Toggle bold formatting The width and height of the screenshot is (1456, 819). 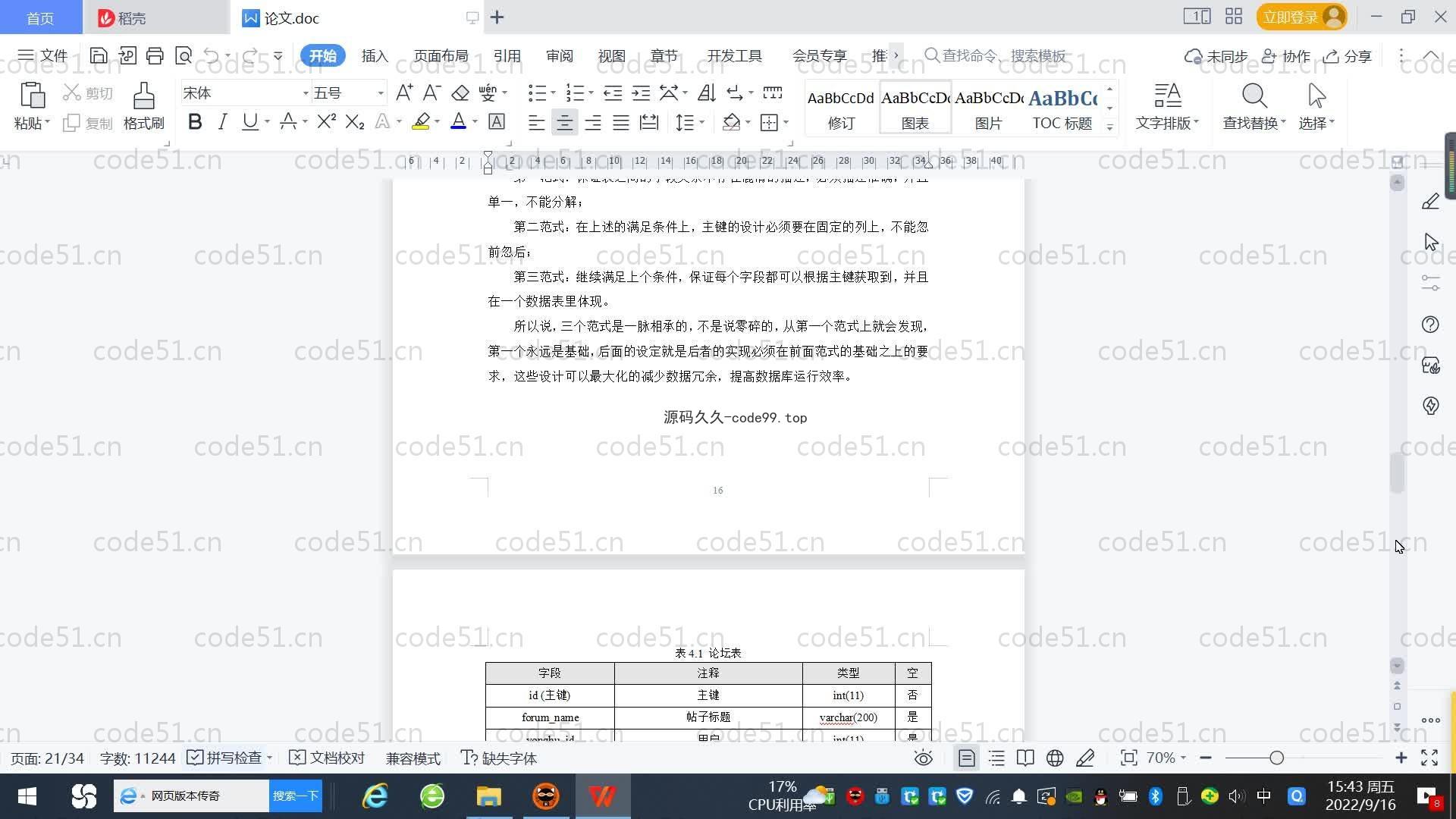(x=195, y=121)
